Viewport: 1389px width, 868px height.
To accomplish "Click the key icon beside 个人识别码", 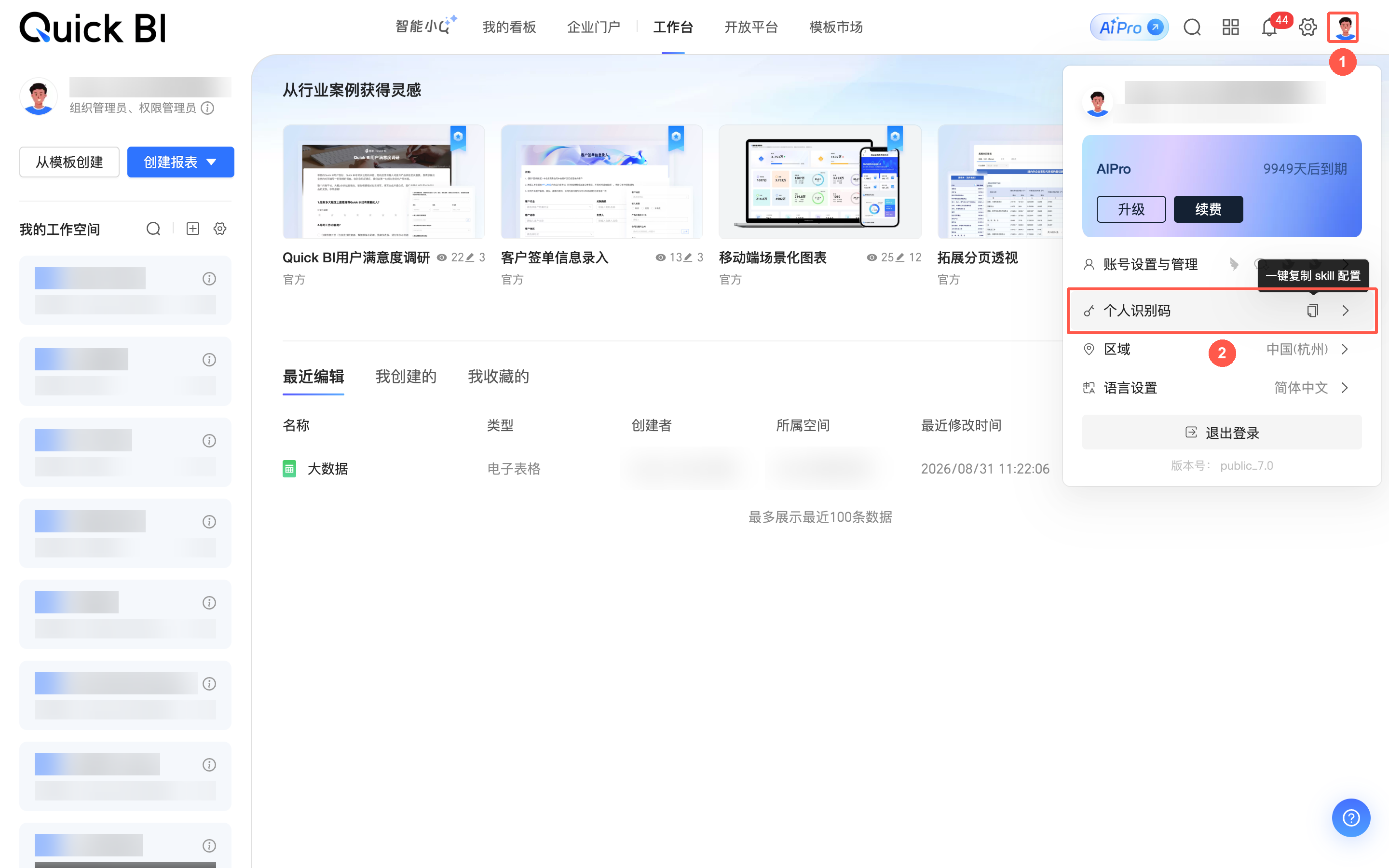I will tap(1089, 311).
